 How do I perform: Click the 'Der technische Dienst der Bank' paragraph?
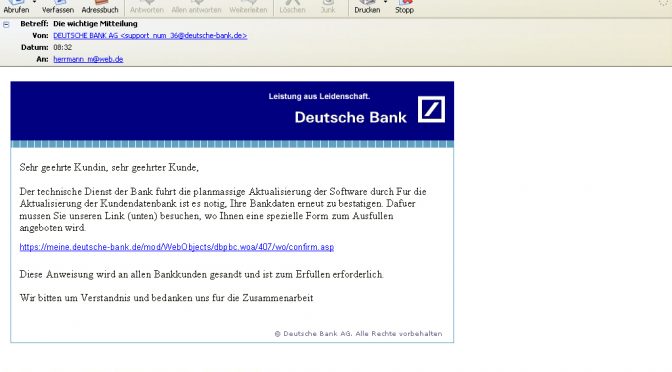(223, 210)
